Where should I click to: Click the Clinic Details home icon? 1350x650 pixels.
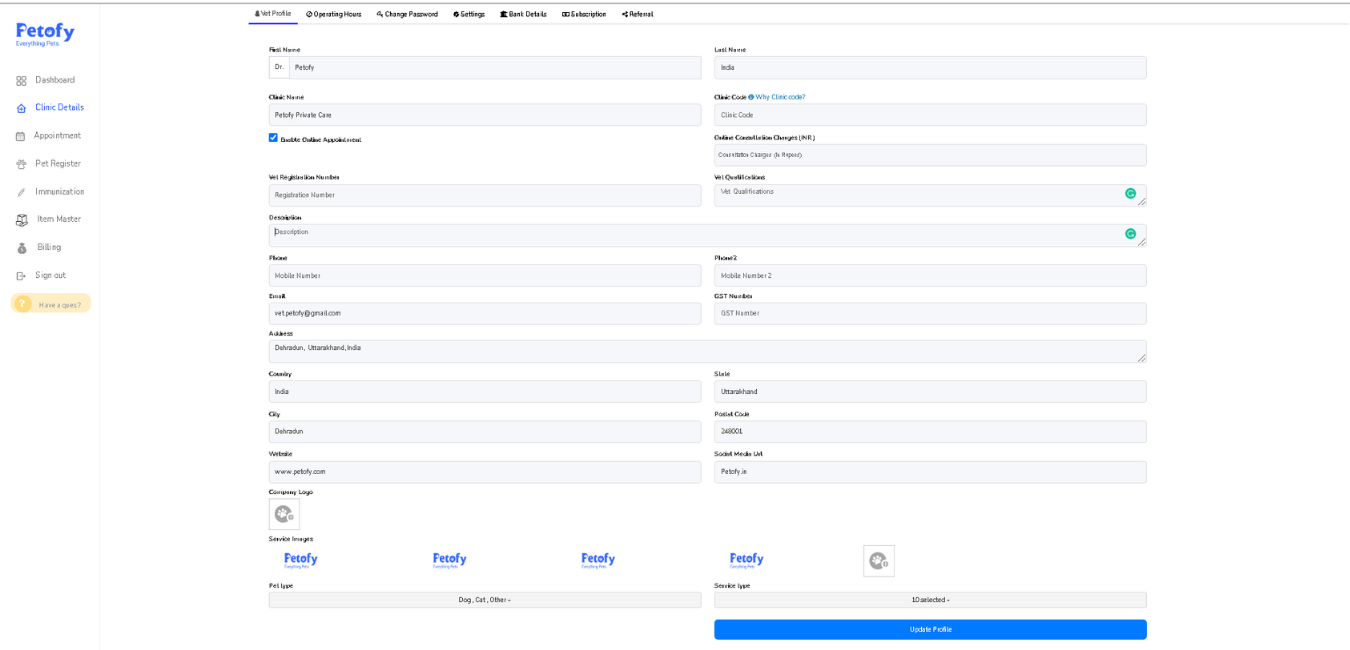(x=21, y=108)
